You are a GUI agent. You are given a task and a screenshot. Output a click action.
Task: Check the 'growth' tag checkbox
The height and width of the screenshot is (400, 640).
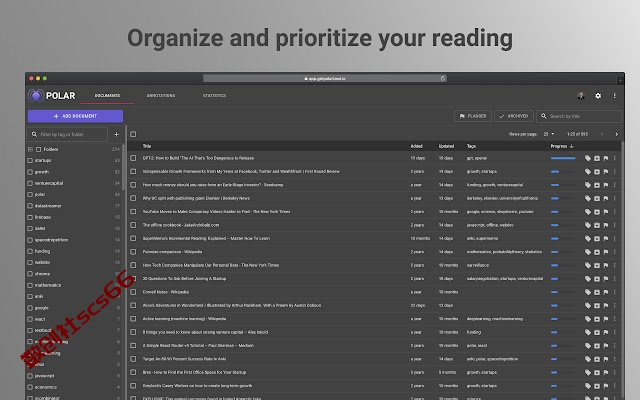click(30, 172)
